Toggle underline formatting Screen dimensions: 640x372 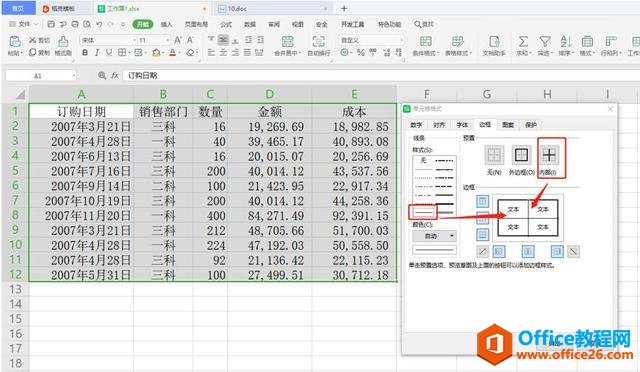click(x=109, y=52)
